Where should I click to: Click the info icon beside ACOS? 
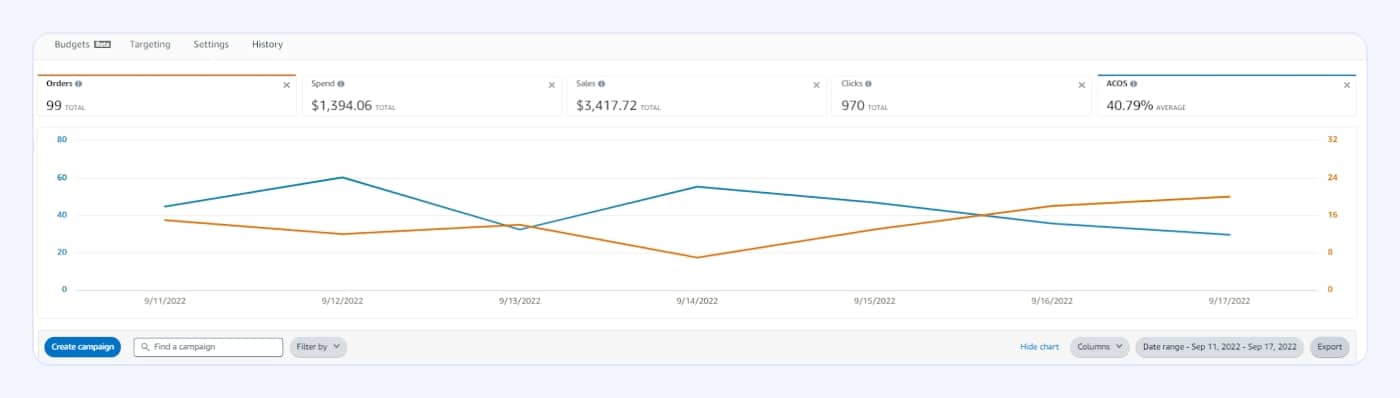(1133, 84)
